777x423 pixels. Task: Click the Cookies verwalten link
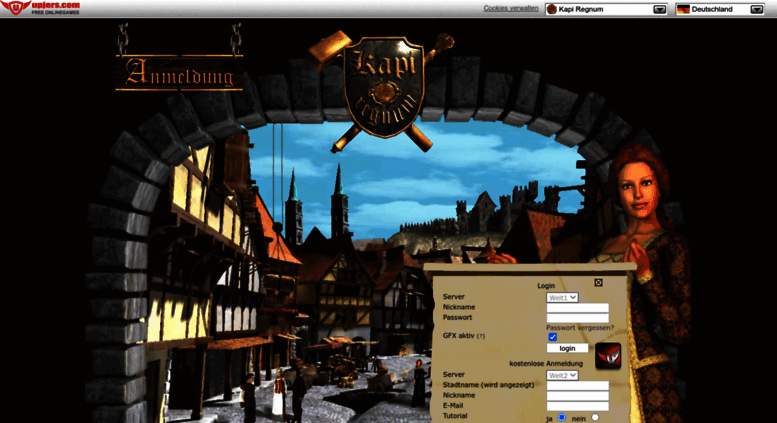511,8
